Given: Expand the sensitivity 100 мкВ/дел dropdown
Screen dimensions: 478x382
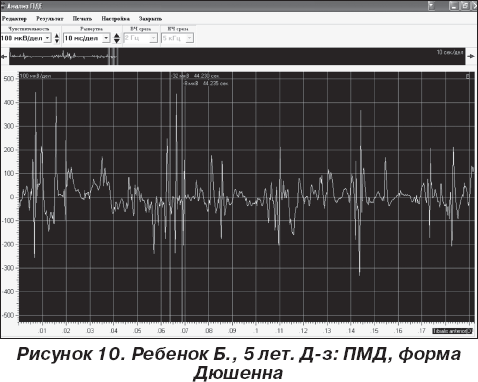Looking at the screenshot, I should 47,38.
